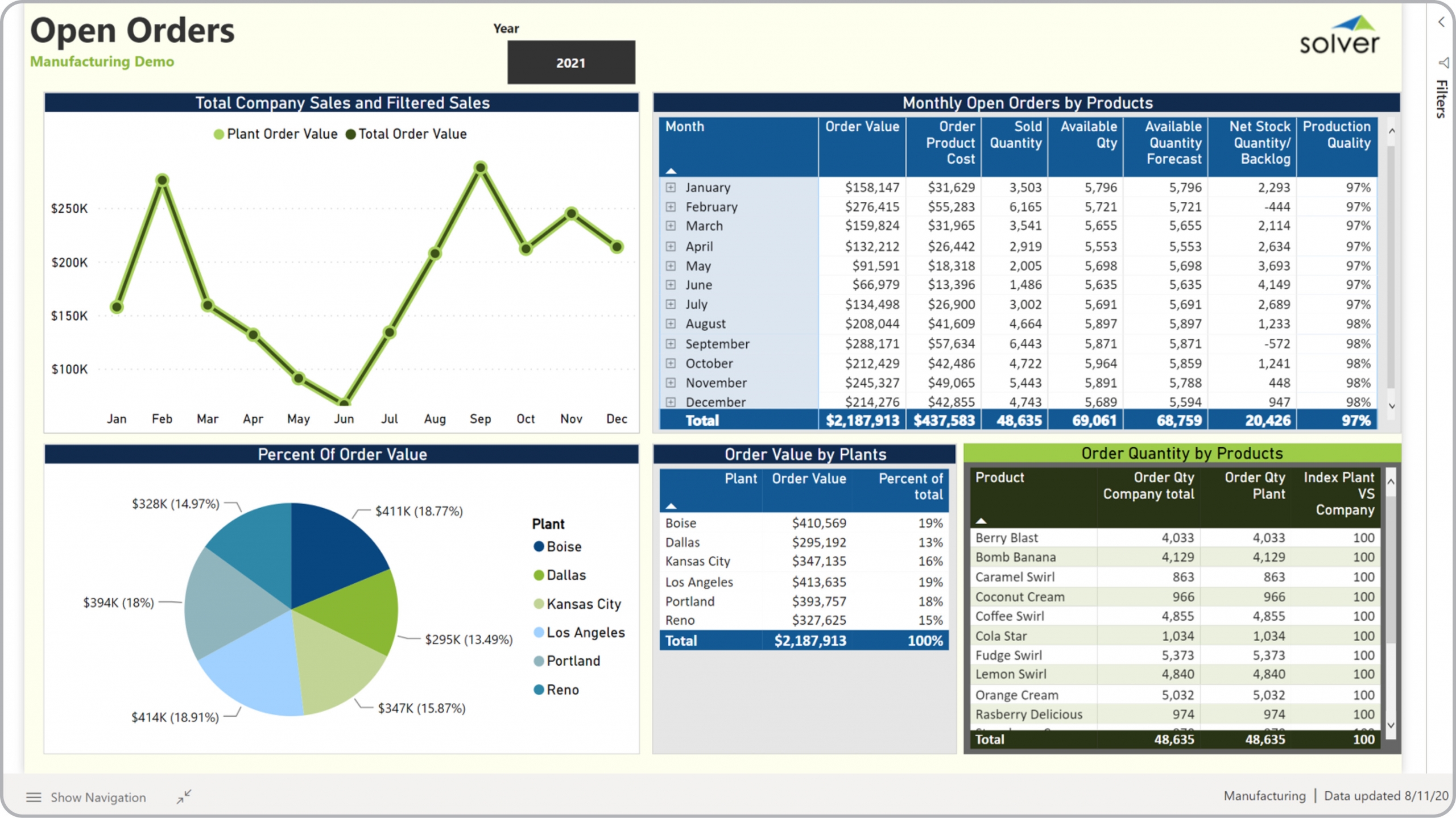Expand the December month row

pyautogui.click(x=671, y=402)
